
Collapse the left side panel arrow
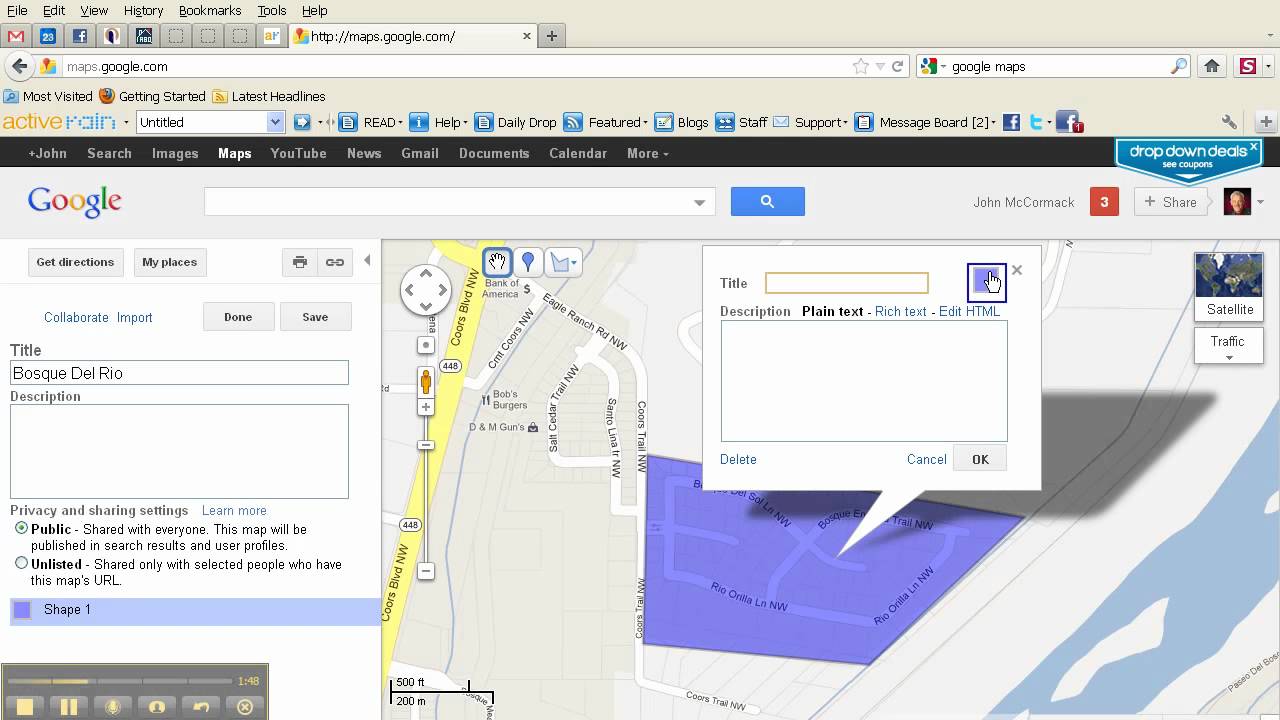367,261
